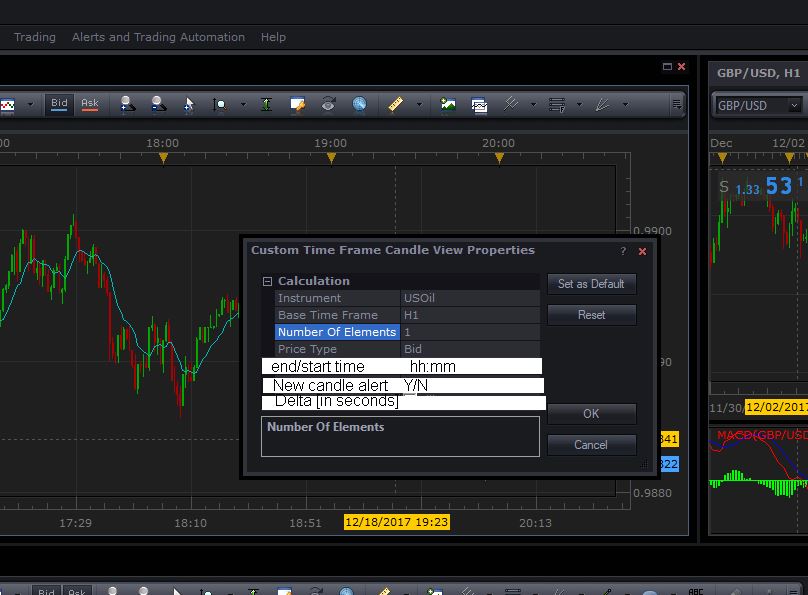Click Set as Default button
This screenshot has width=808, height=595.
pos(591,284)
